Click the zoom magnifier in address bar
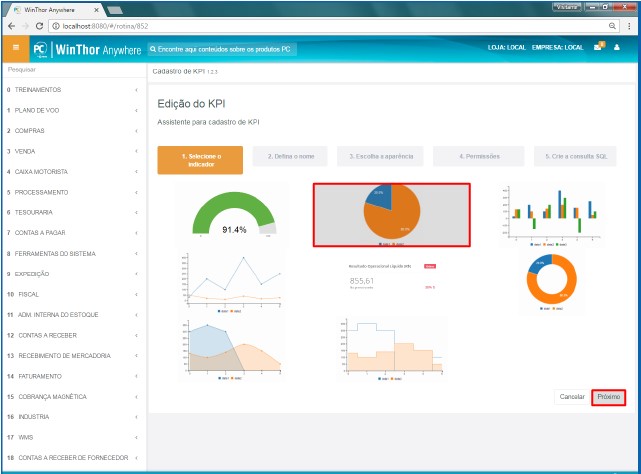 click(x=612, y=26)
